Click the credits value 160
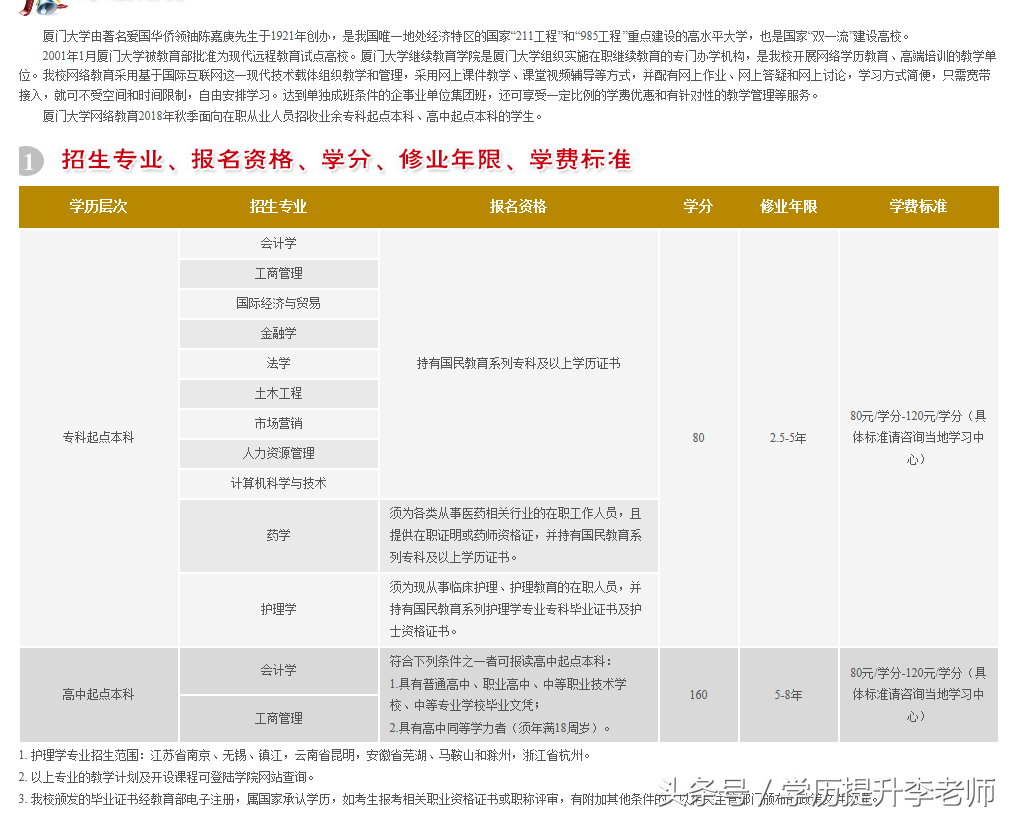 [x=698, y=695]
